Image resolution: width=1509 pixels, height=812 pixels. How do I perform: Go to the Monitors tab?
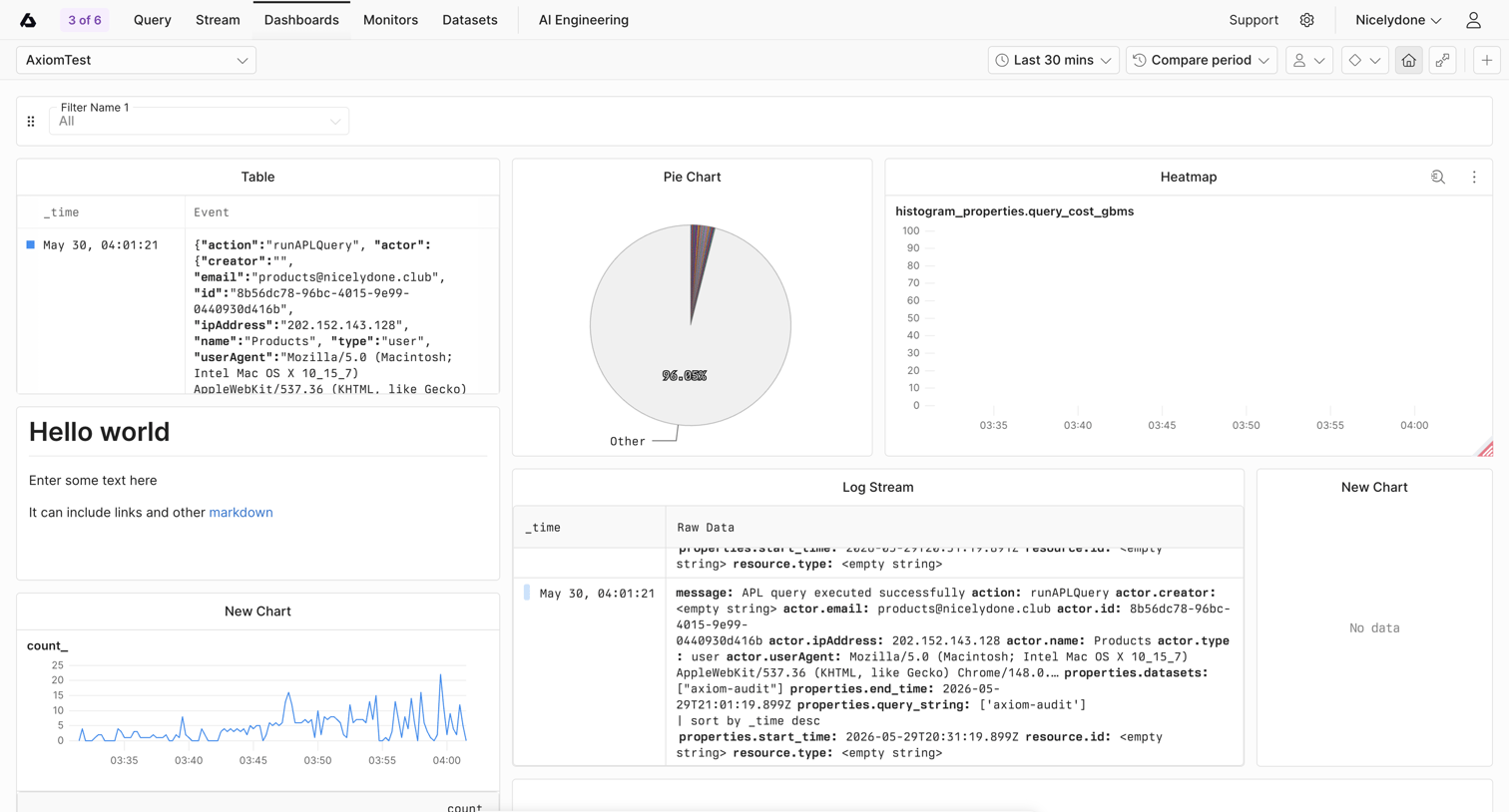(390, 20)
